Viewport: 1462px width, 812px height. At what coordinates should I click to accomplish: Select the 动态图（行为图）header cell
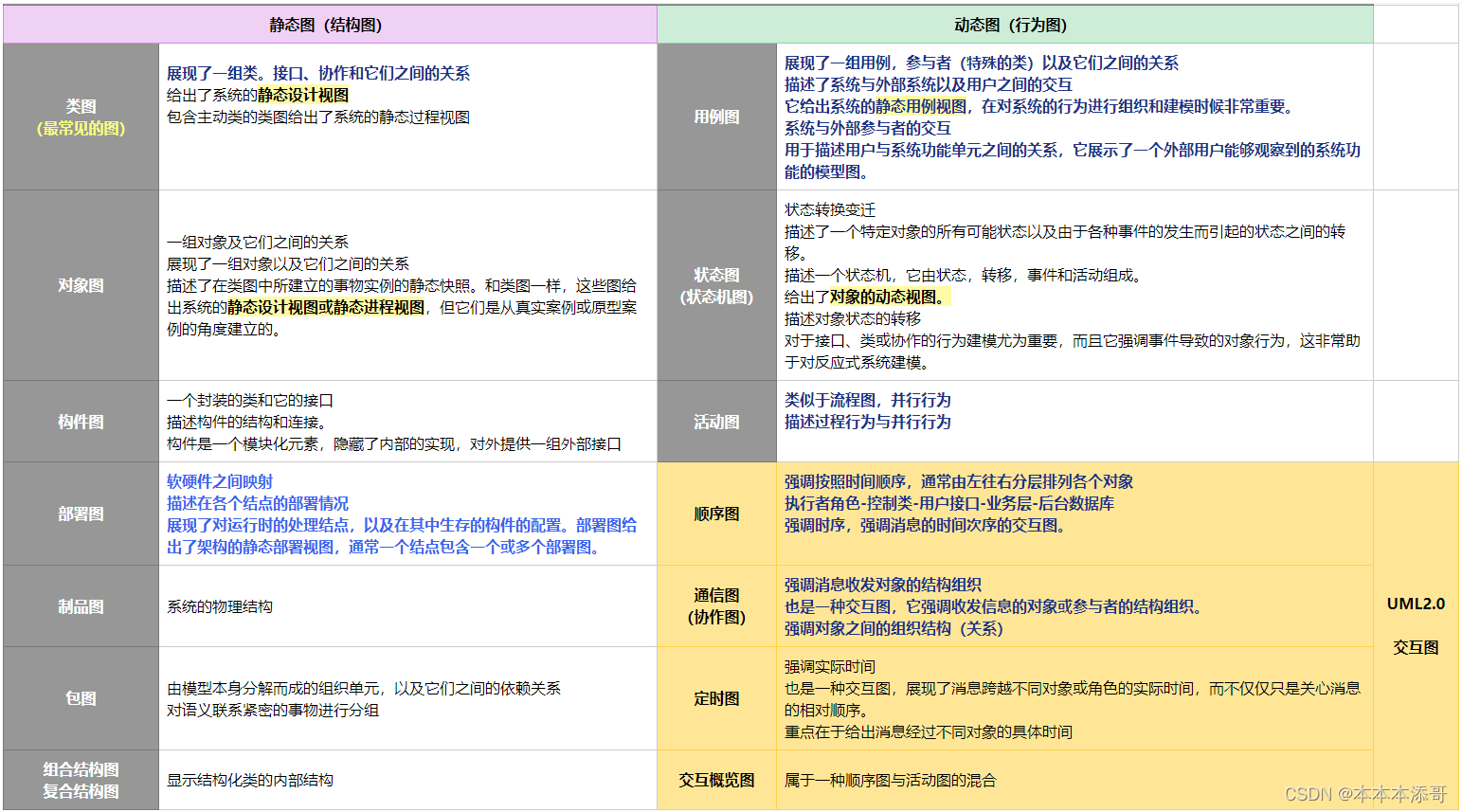click(1015, 25)
